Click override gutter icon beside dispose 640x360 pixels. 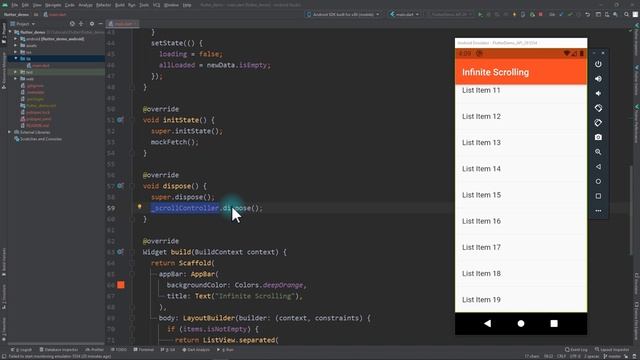point(120,186)
